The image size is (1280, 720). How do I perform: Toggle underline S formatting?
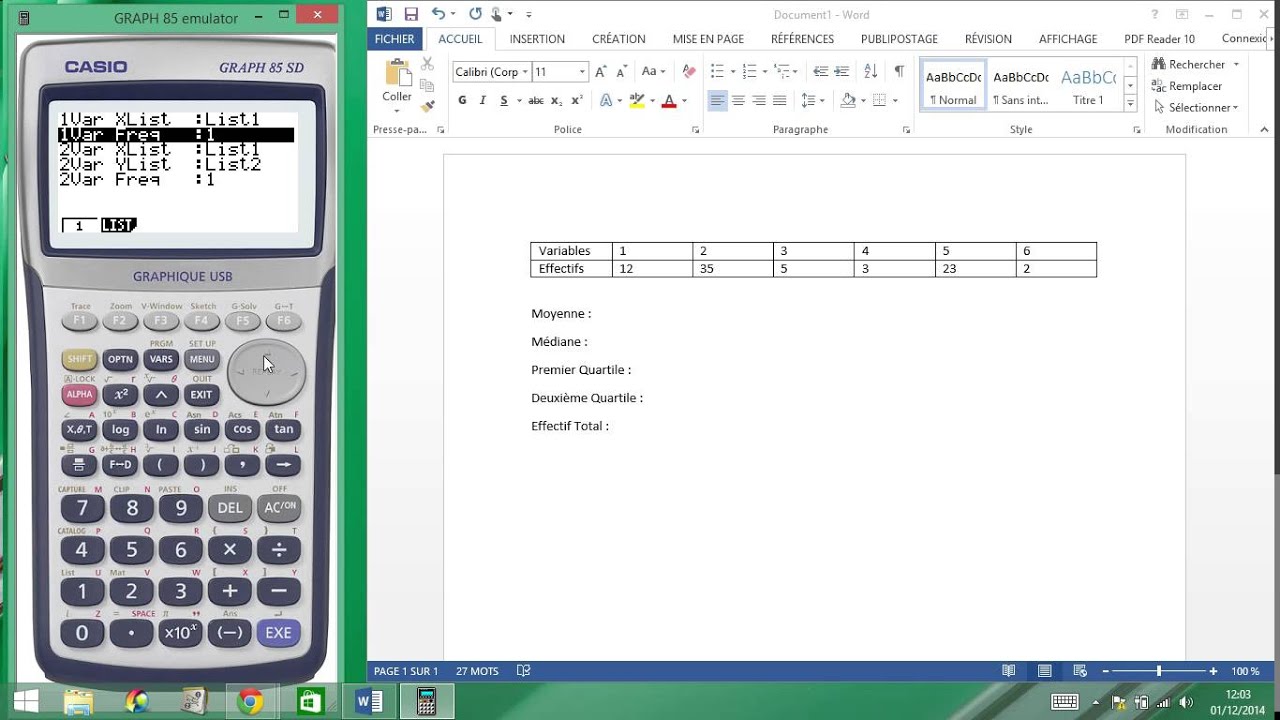(504, 100)
